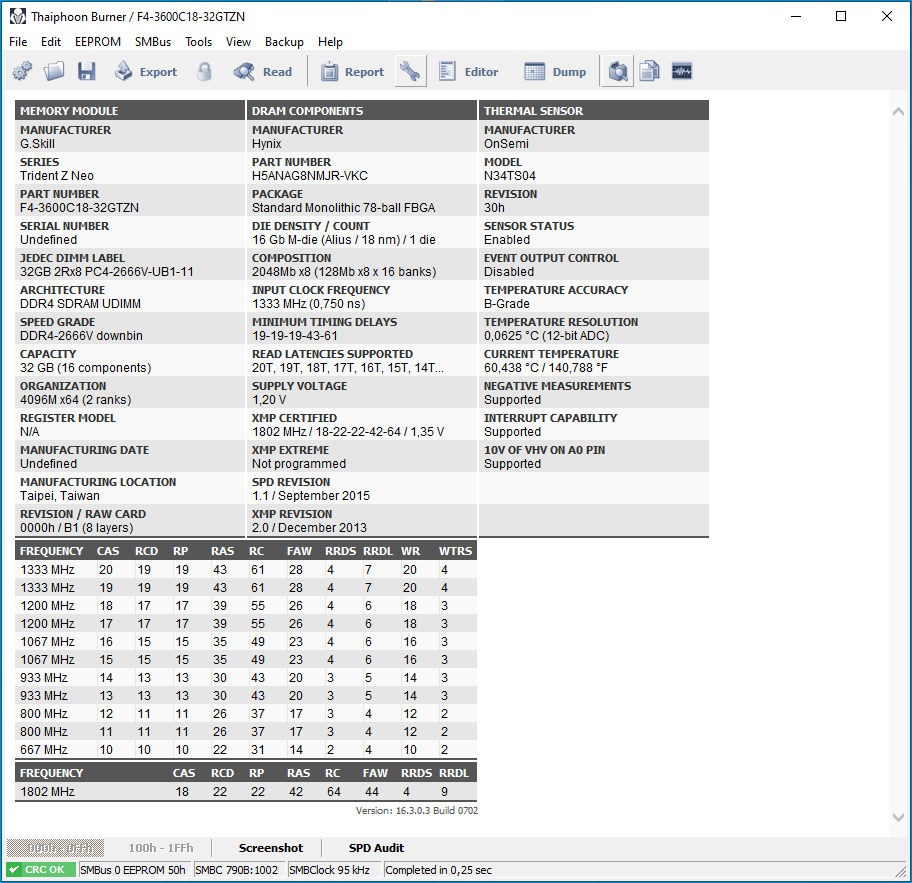
Task: Click the DRAM COMPONENTS column header
Action: (361, 111)
